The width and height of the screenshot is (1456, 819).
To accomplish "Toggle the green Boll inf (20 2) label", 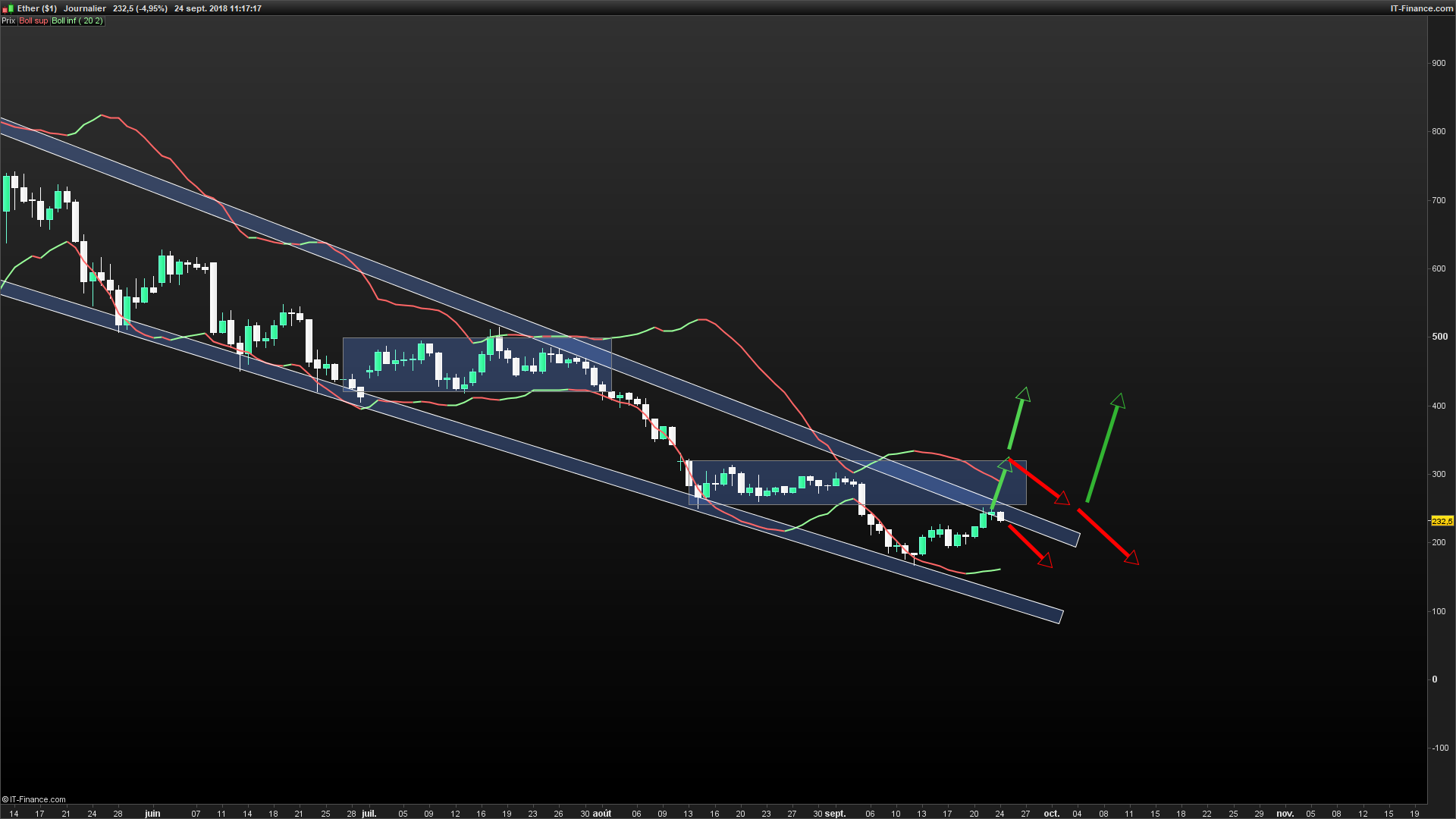I will [77, 21].
